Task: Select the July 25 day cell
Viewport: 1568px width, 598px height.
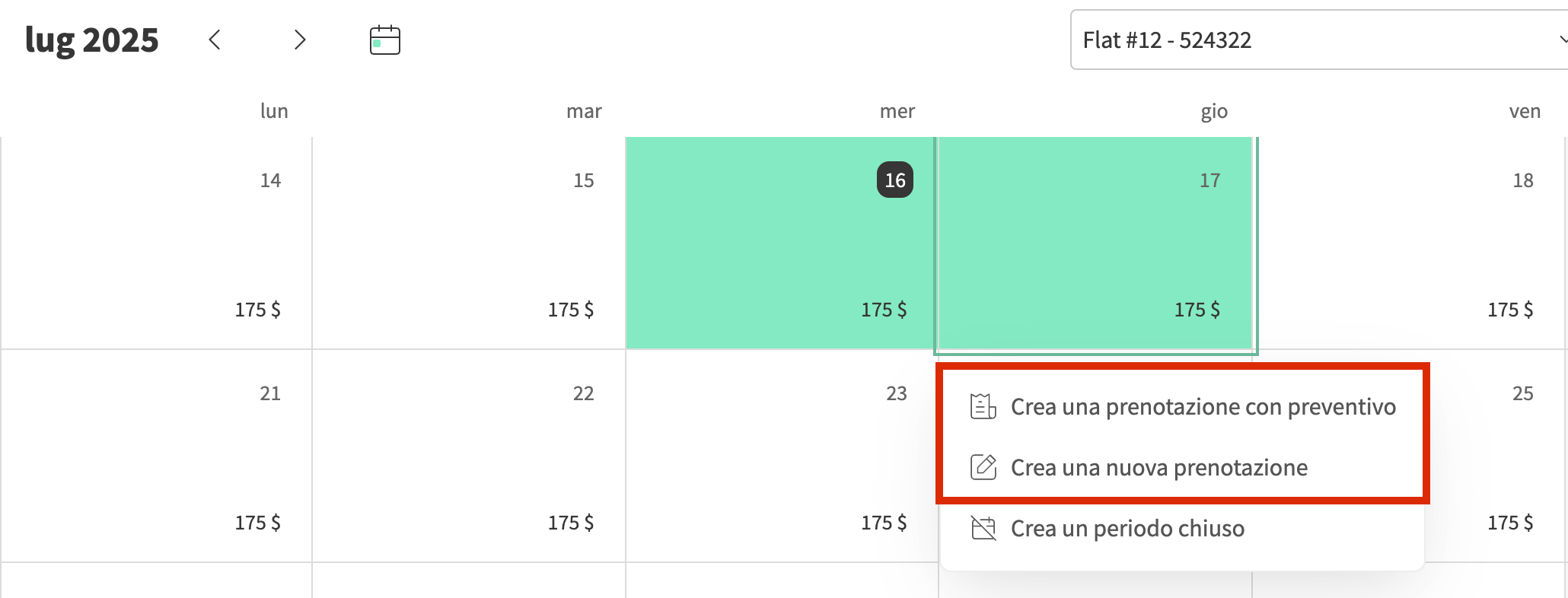Action: coord(1496,456)
